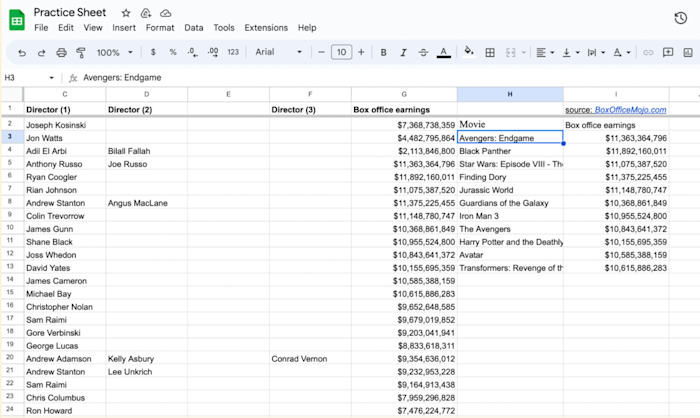
Task: Open the fill color picker
Action: (469, 52)
